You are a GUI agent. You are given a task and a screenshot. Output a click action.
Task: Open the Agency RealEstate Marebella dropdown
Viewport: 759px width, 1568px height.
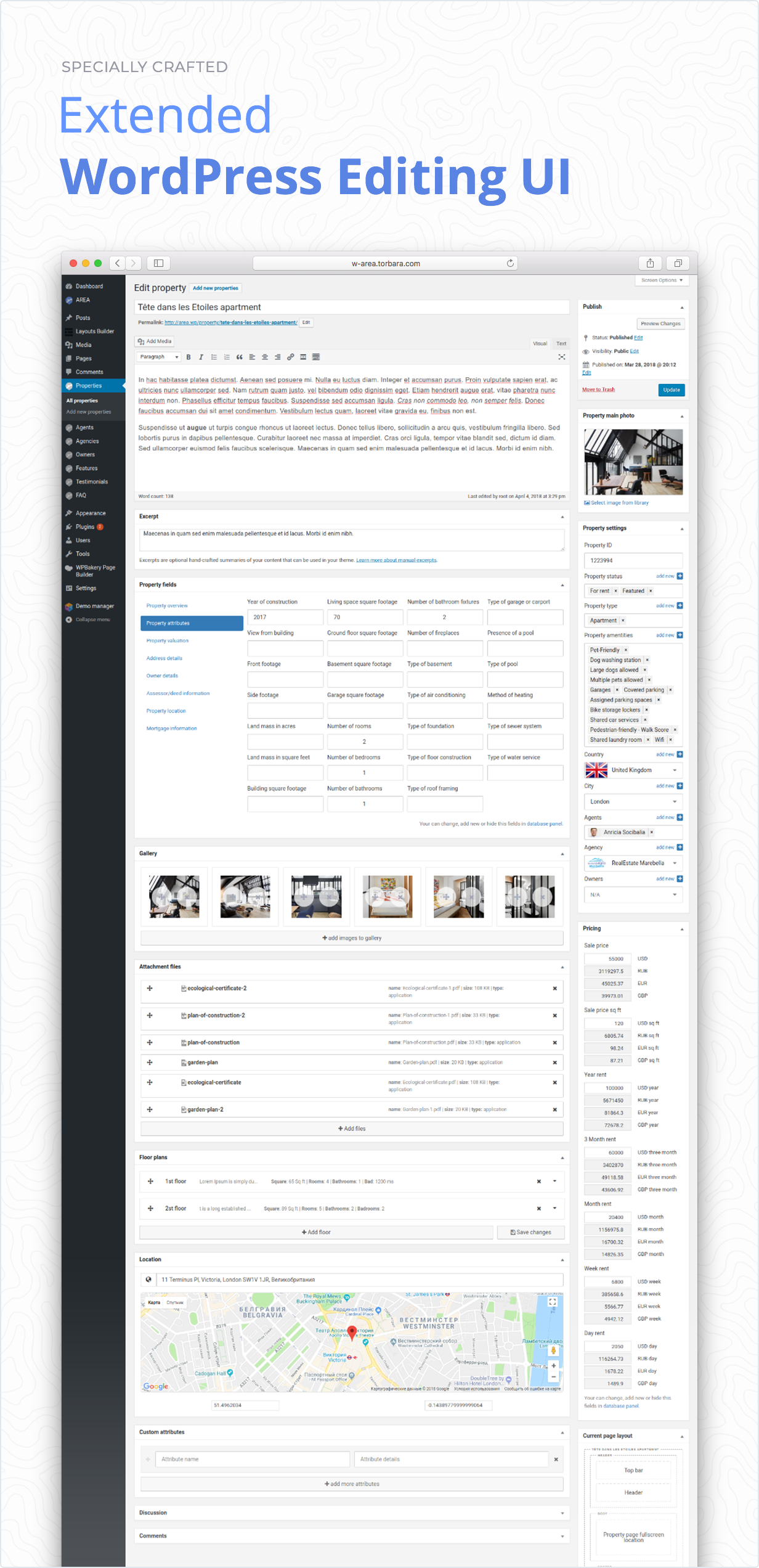tap(633, 864)
